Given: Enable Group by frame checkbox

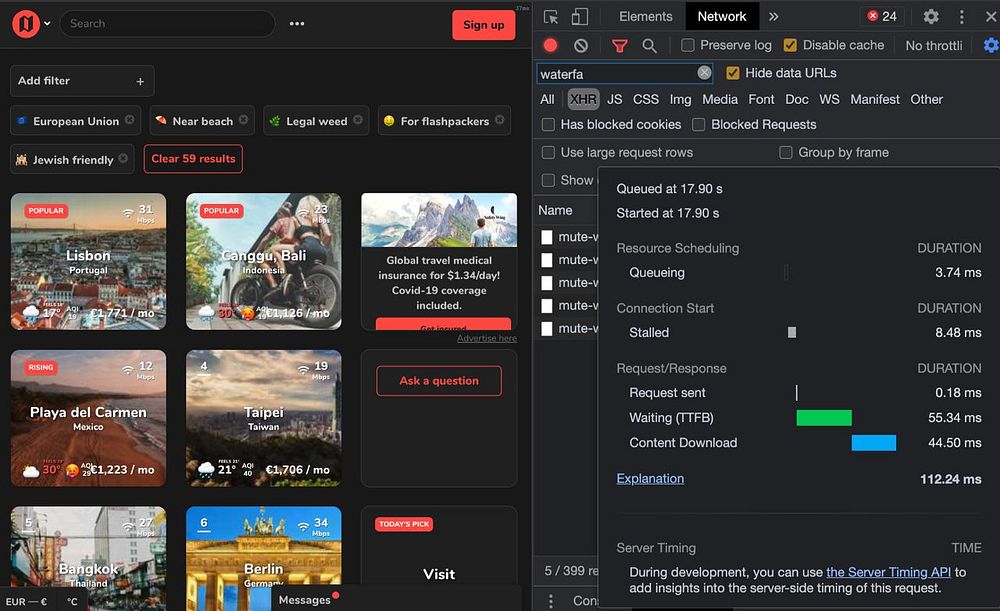Looking at the screenshot, I should 786,152.
